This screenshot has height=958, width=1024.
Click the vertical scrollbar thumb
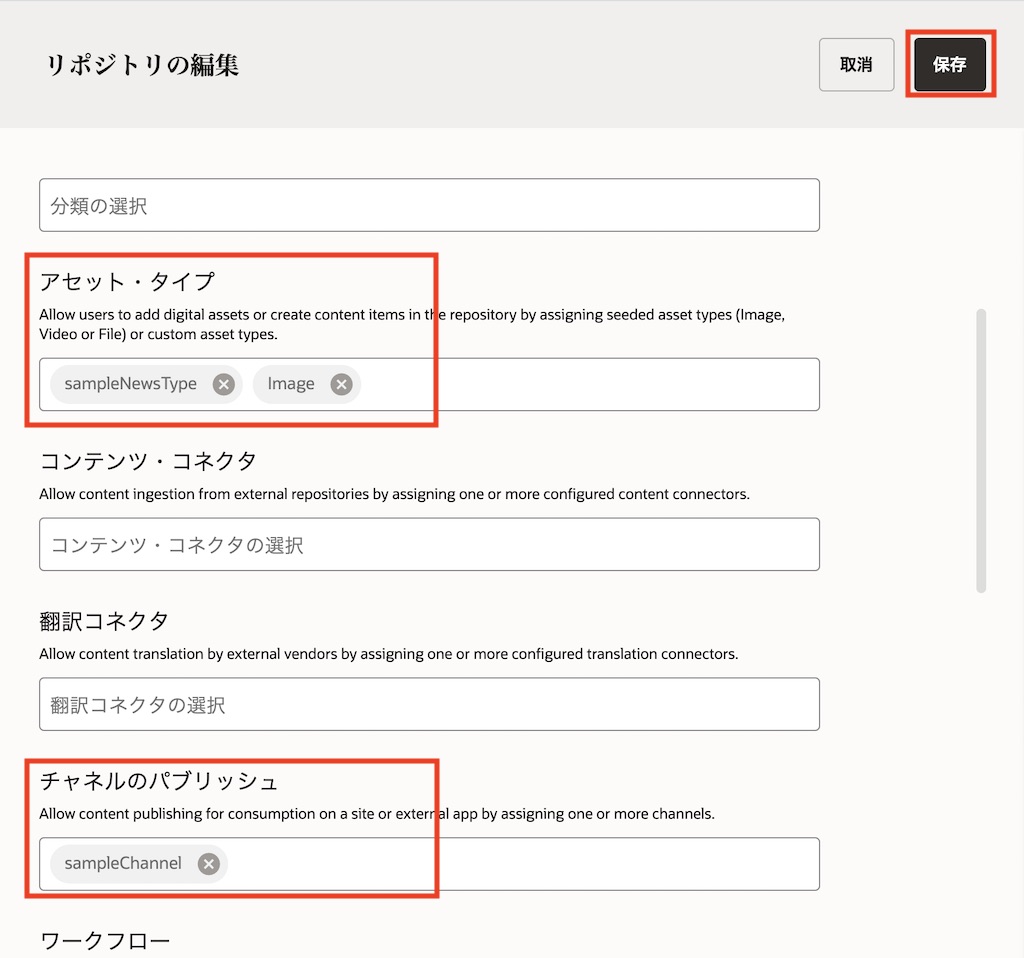click(x=981, y=450)
